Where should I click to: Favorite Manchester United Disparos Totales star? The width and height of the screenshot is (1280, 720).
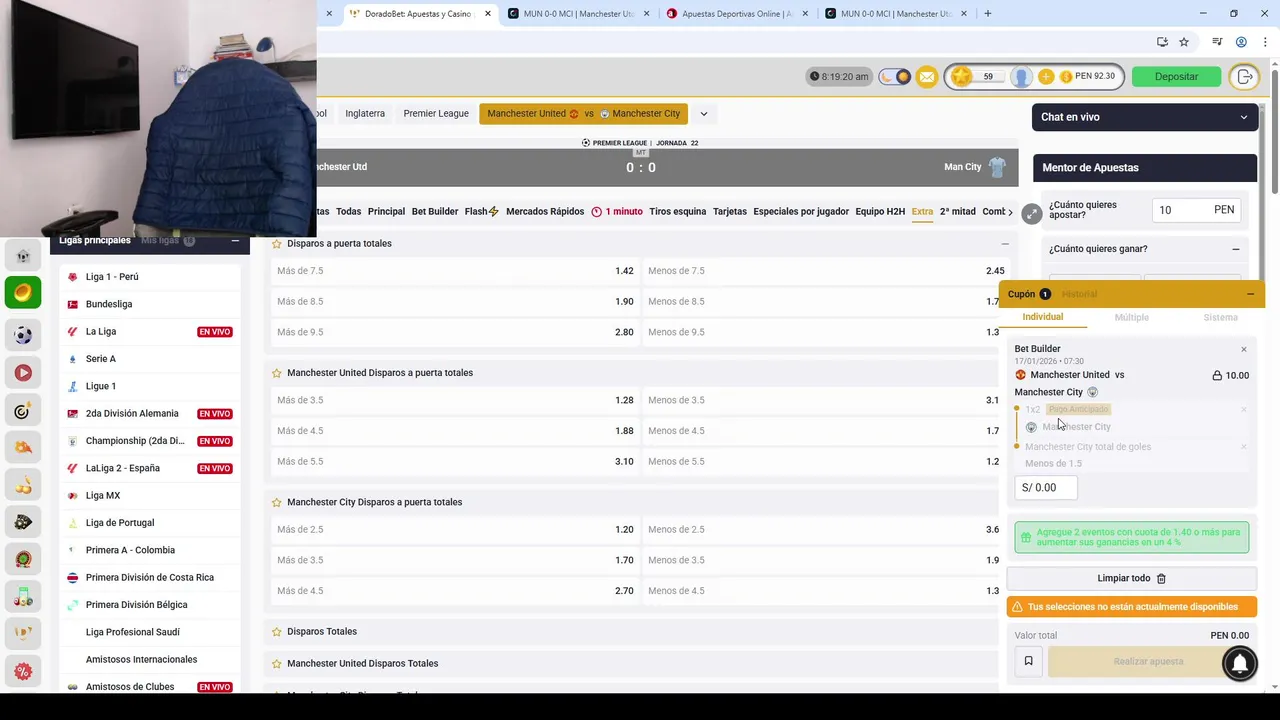(277, 664)
